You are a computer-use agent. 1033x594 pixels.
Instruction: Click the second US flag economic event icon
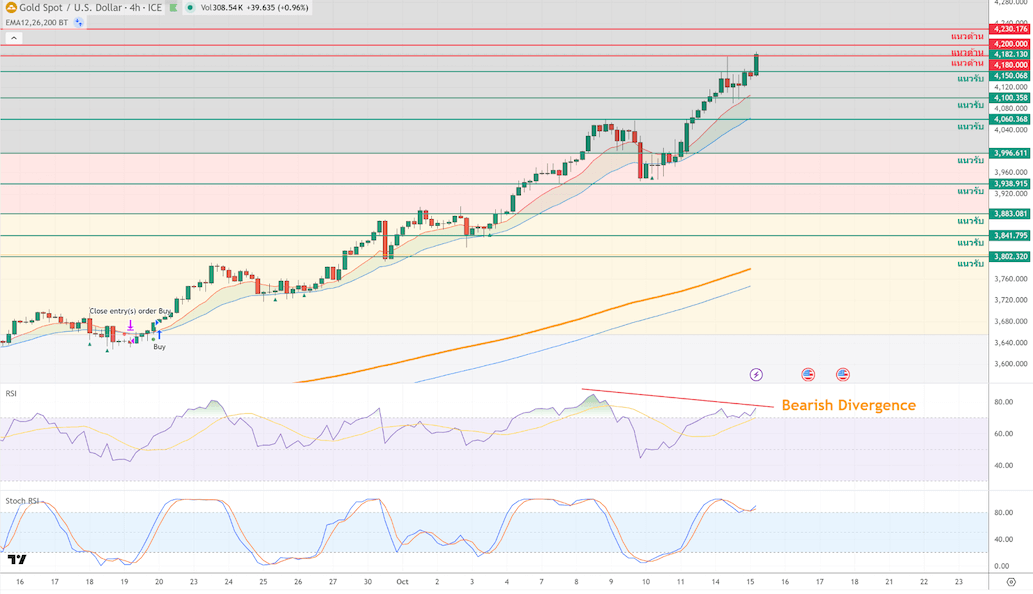tap(843, 374)
